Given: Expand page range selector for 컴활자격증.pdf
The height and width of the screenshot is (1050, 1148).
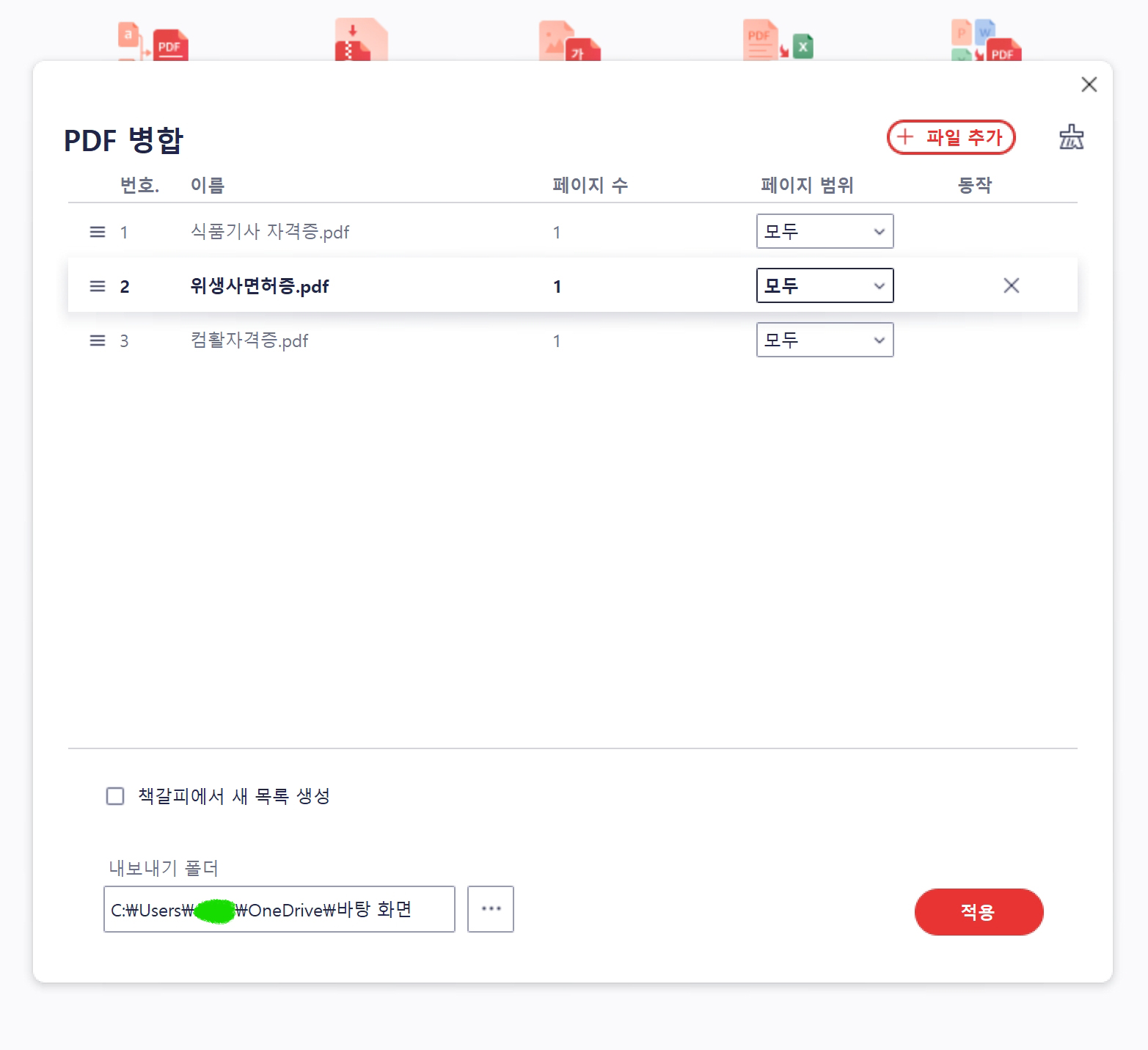Looking at the screenshot, I should click(825, 340).
